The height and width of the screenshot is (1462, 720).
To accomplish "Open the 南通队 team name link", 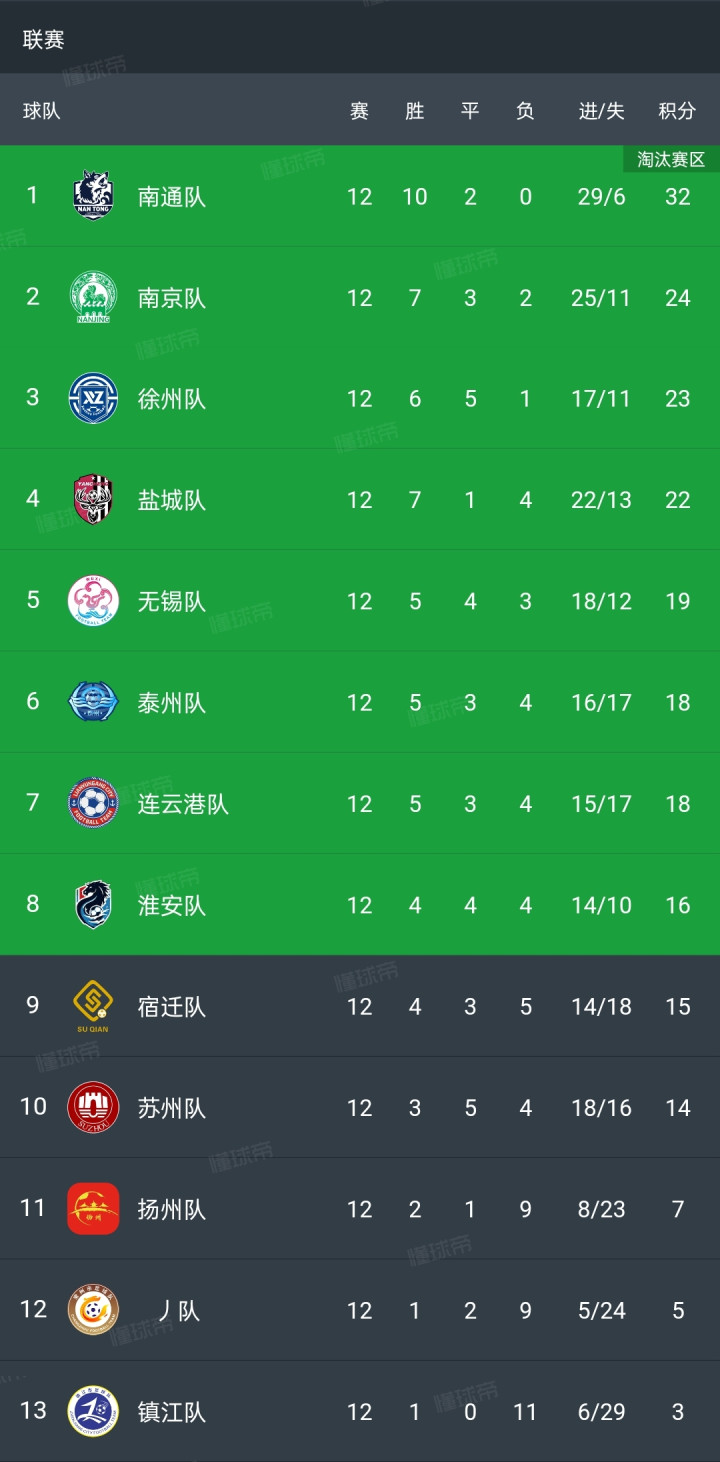I will click(x=172, y=197).
